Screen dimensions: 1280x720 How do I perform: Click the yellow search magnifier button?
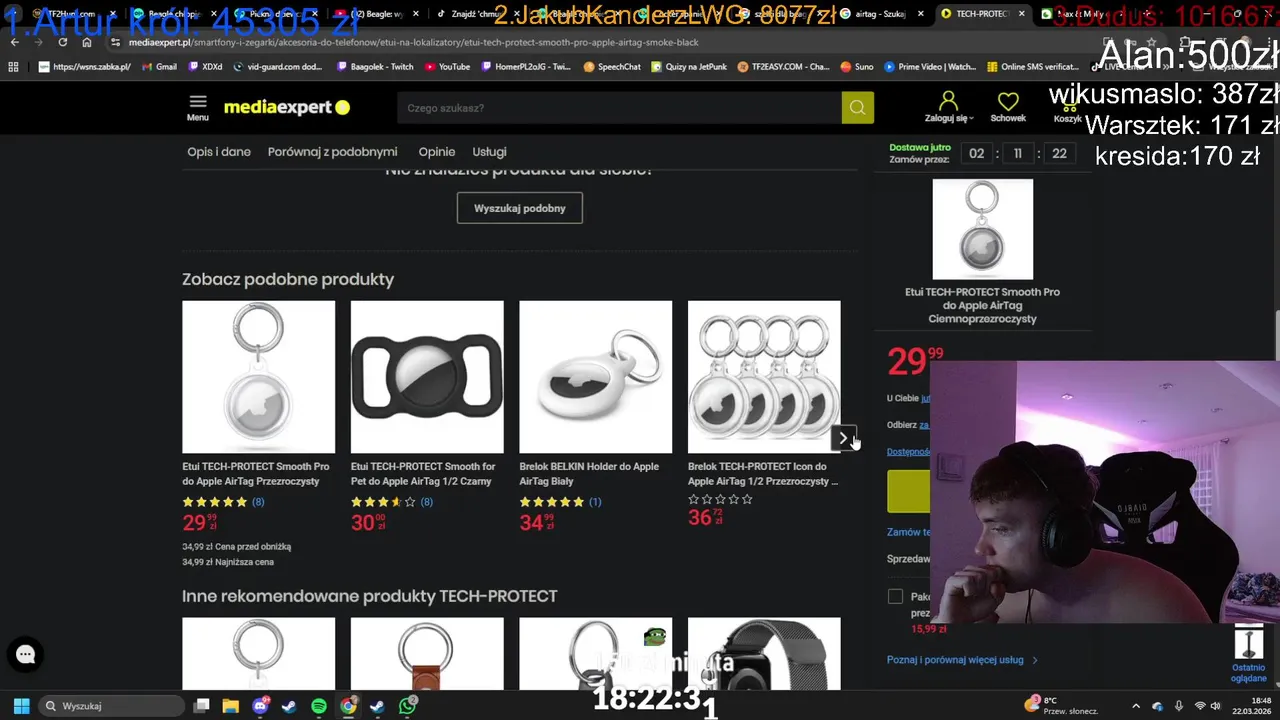pos(857,107)
